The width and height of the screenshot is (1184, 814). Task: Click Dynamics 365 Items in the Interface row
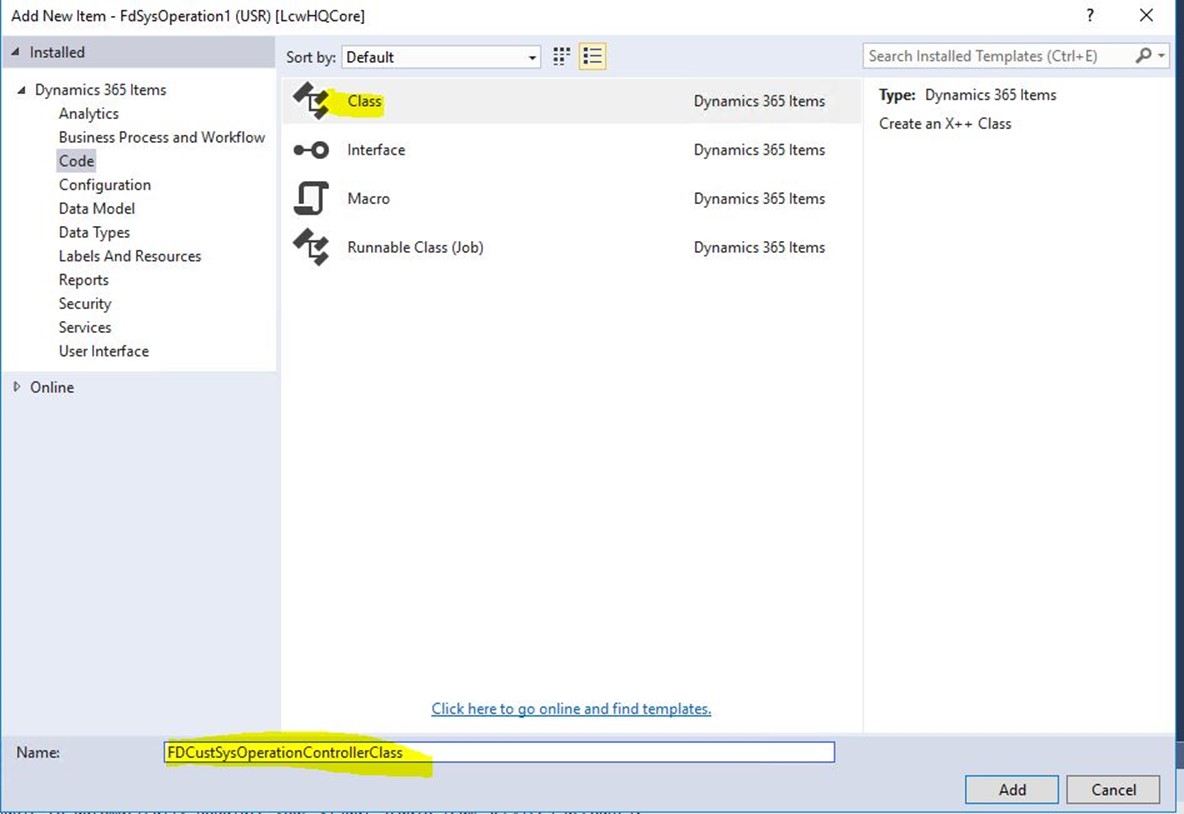point(760,150)
